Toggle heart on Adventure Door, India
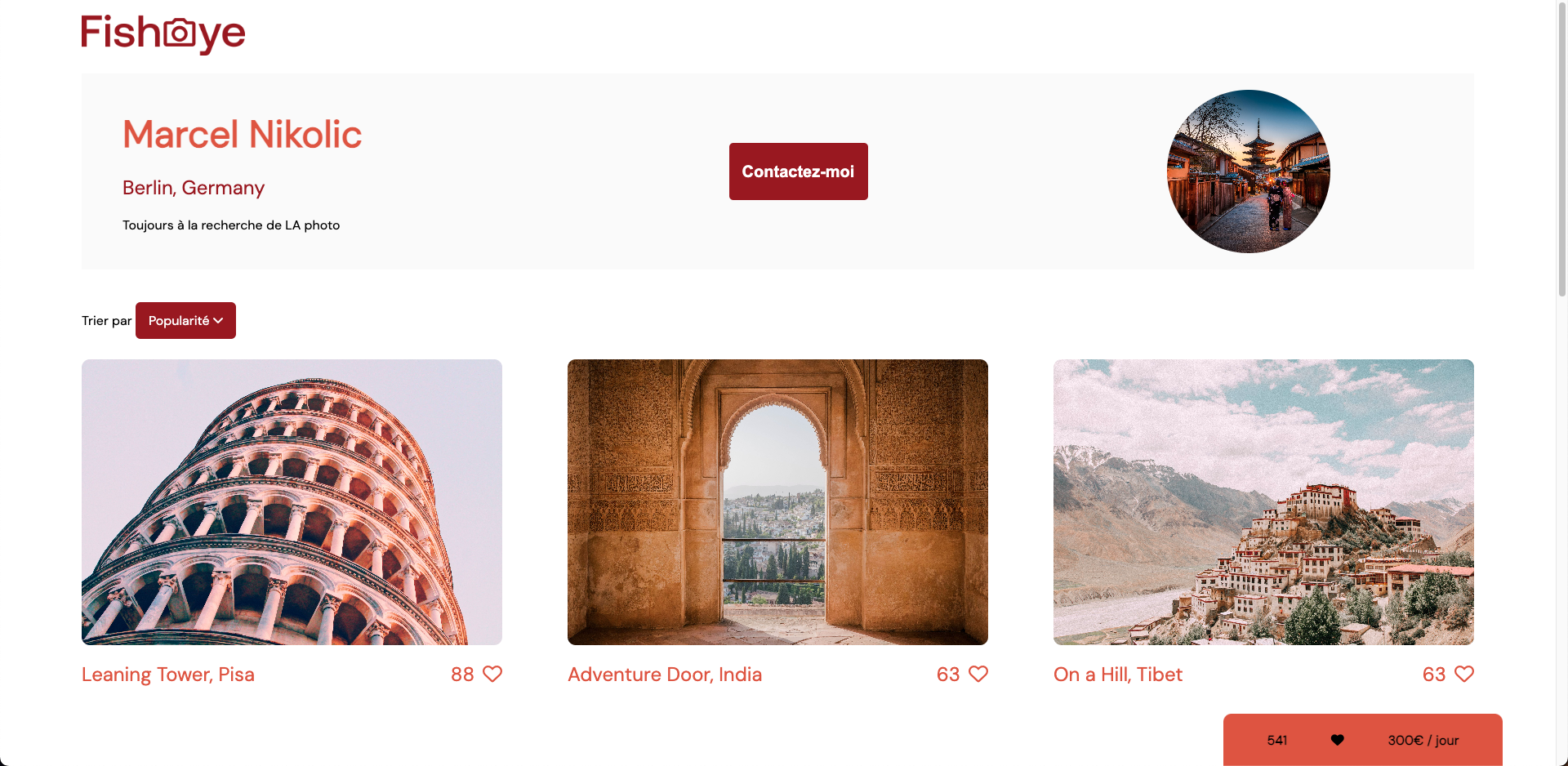1568x766 pixels. click(x=978, y=674)
